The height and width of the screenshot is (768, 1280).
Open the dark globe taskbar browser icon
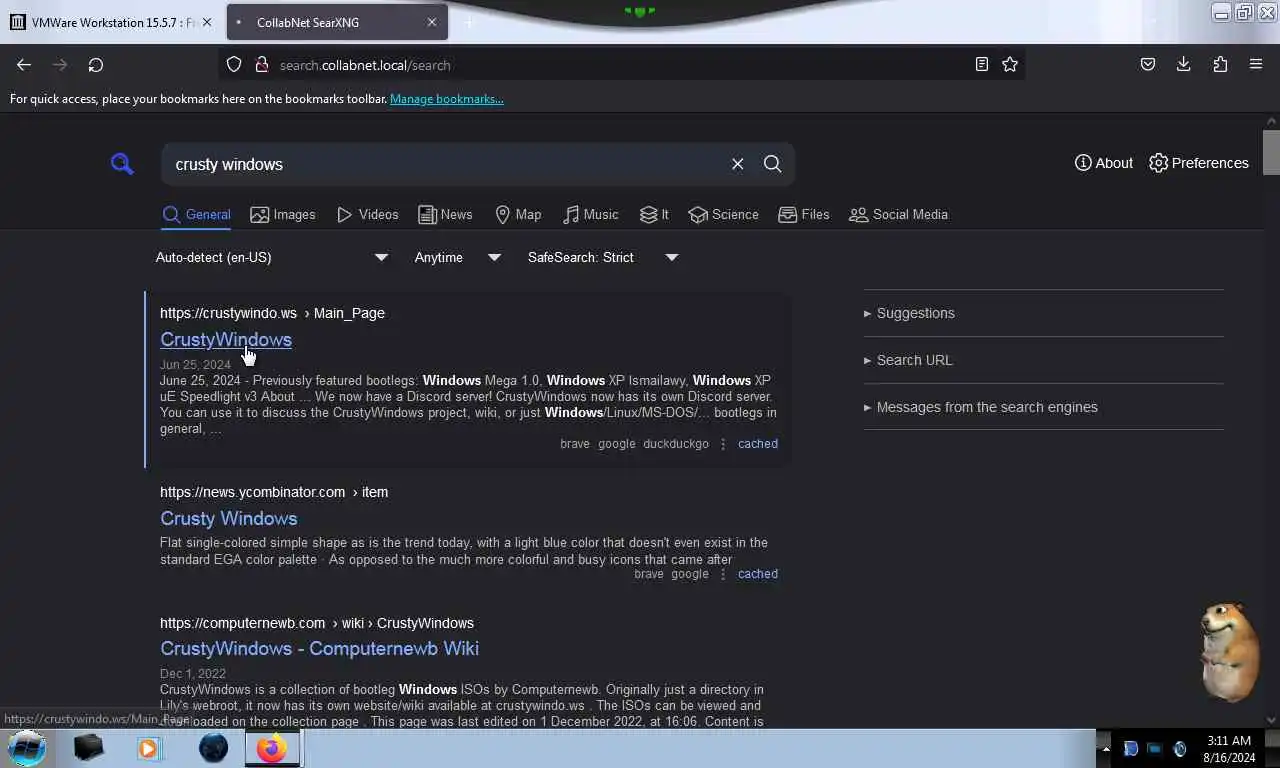point(213,748)
